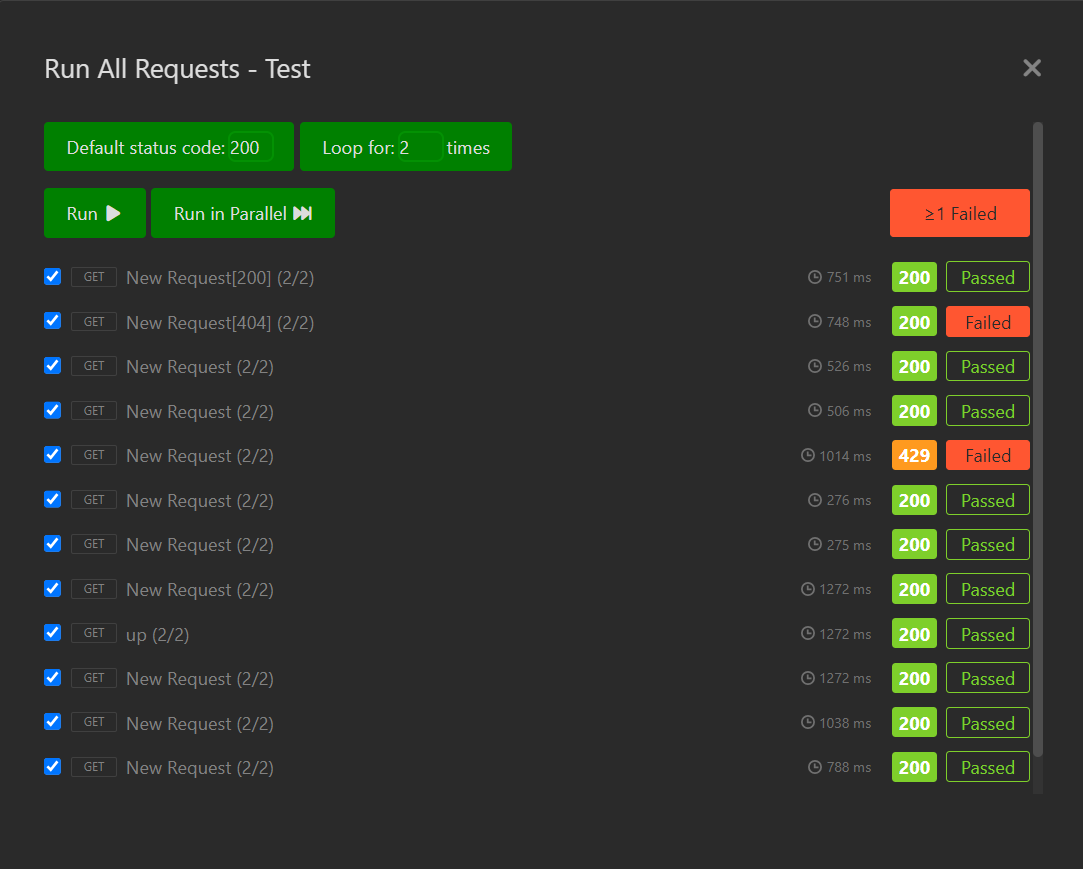The image size is (1083, 869).
Task: Click the Run button
Action: coord(95,213)
